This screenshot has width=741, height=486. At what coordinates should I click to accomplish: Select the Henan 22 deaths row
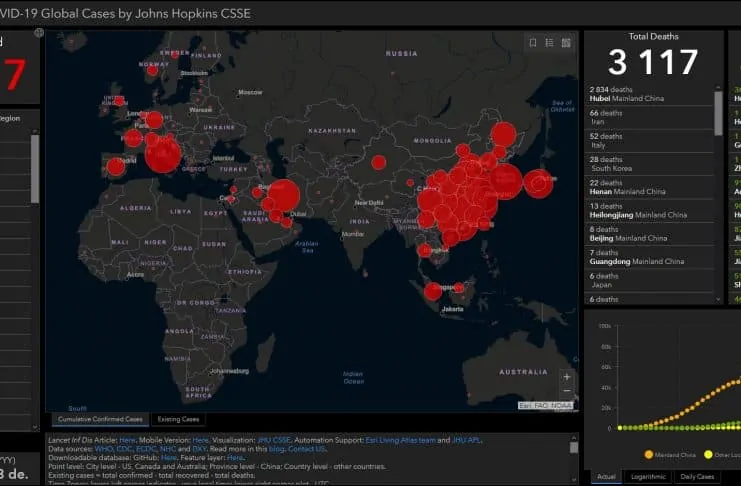[x=650, y=187]
